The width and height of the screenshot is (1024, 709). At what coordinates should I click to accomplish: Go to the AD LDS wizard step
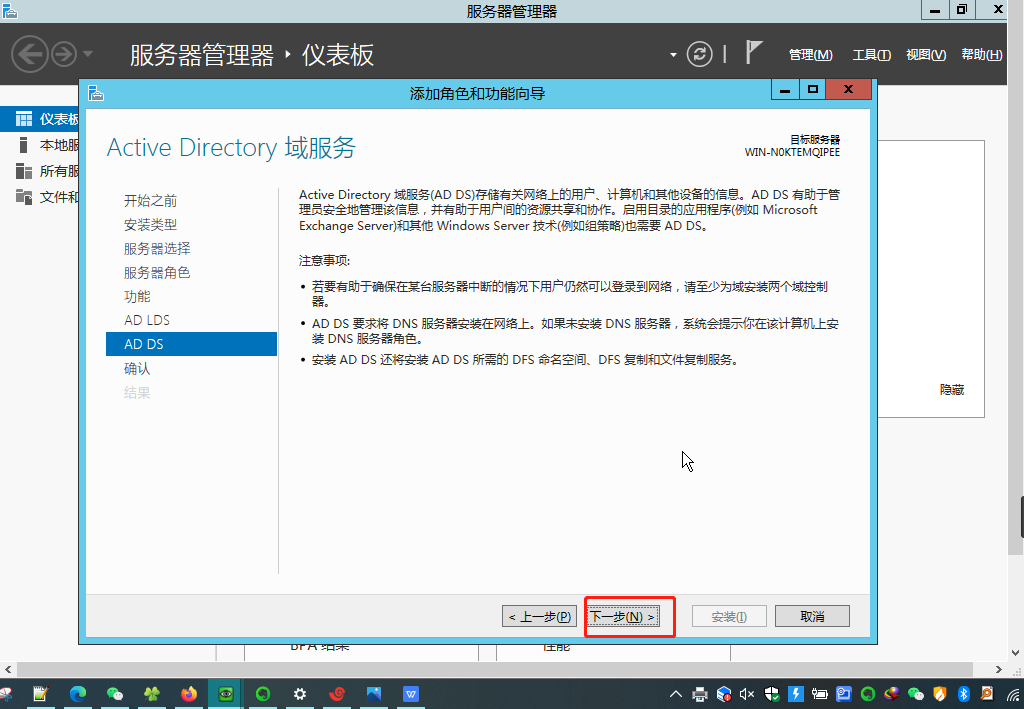pos(147,320)
